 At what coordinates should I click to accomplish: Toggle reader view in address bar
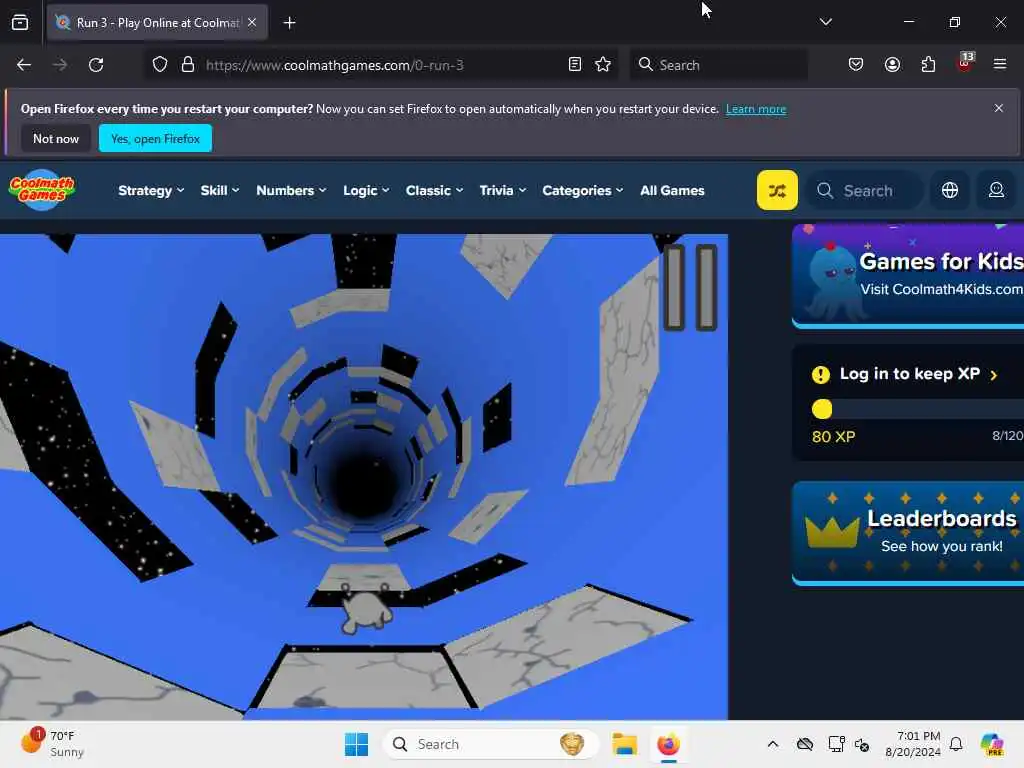(x=575, y=65)
